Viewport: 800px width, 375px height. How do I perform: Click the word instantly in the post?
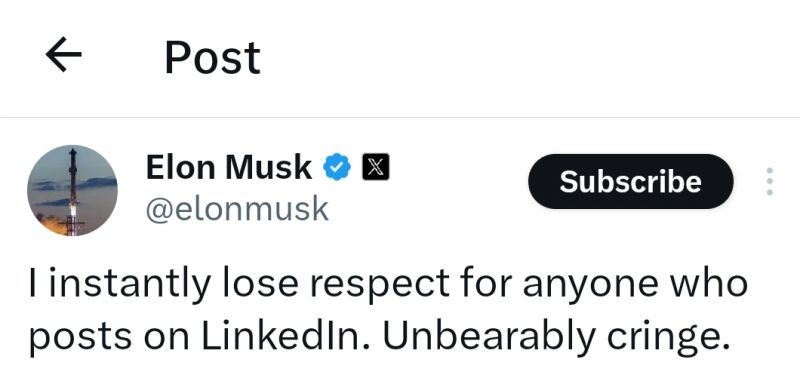(x=130, y=284)
